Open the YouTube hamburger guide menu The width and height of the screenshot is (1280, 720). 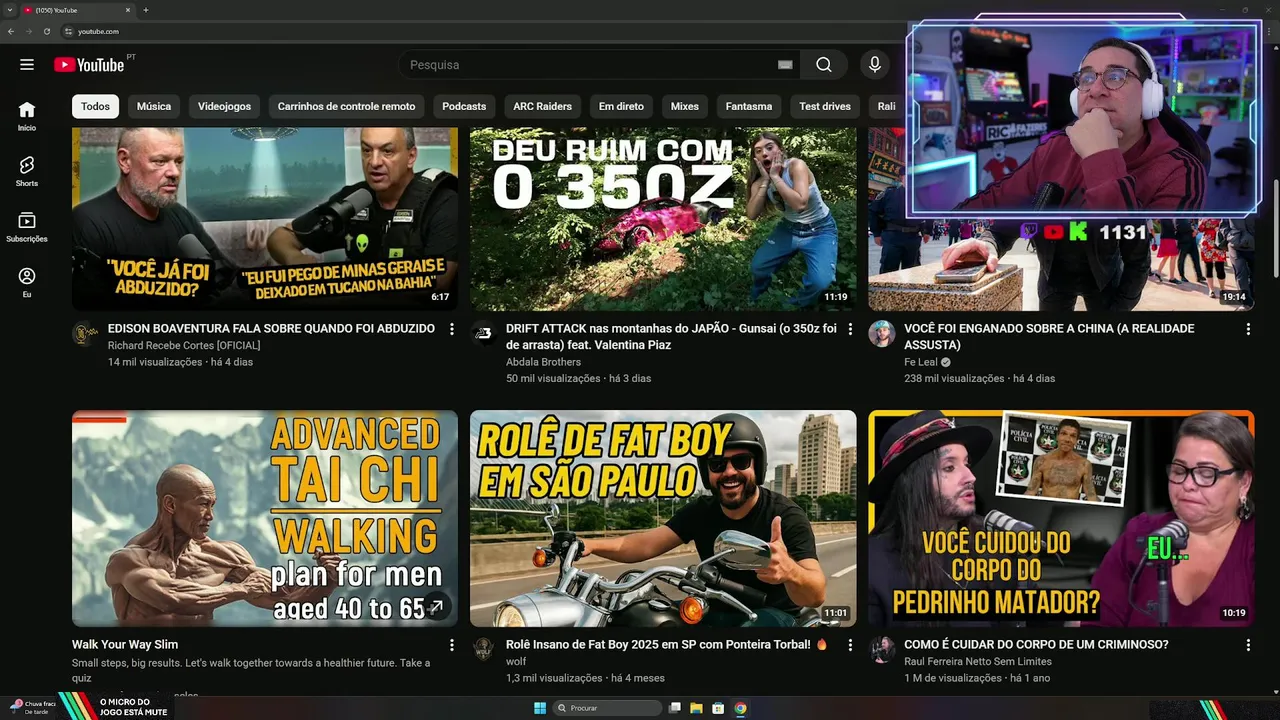[x=27, y=65]
